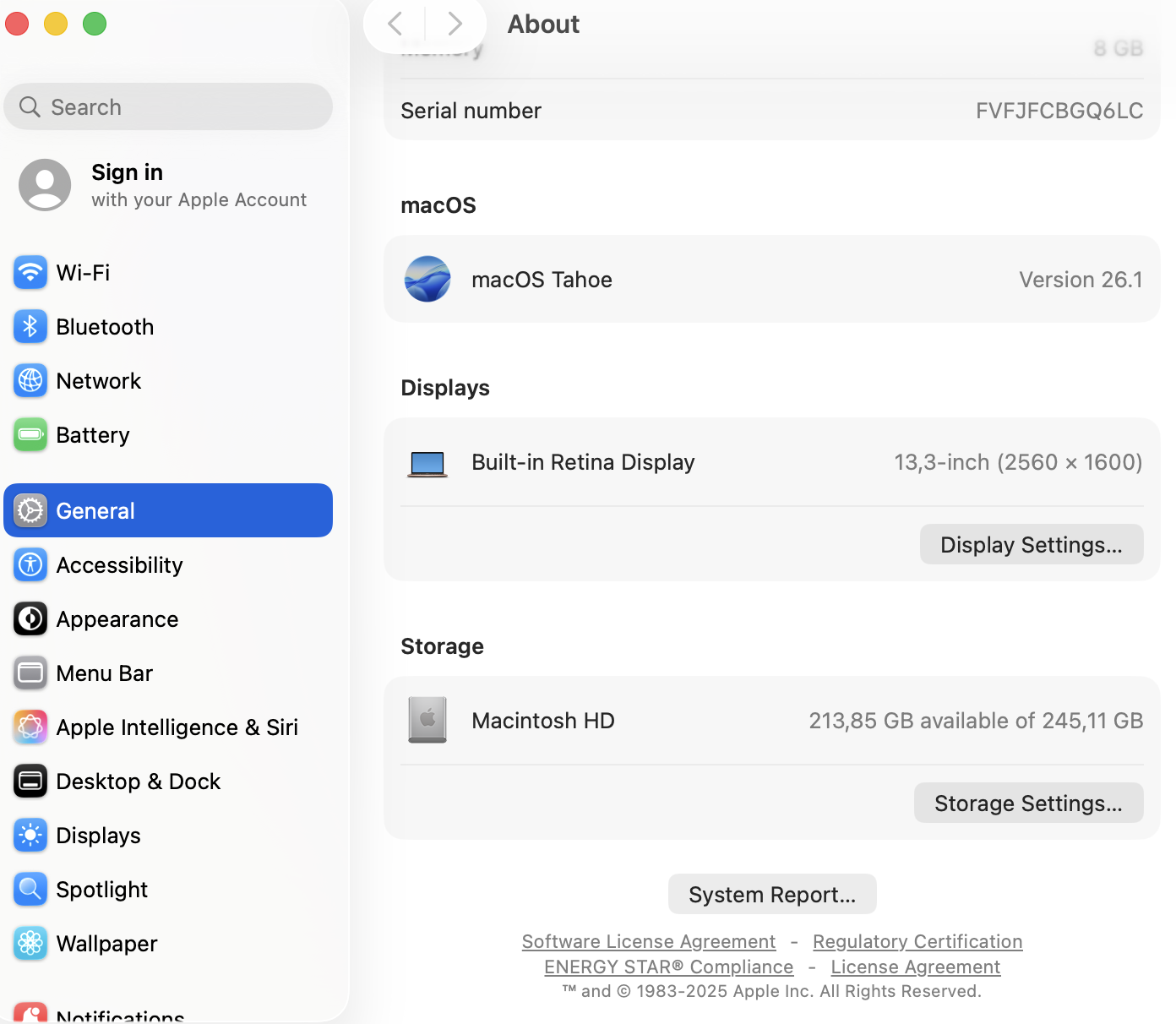
Task: Zoom window with the green button
Action: click(95, 24)
